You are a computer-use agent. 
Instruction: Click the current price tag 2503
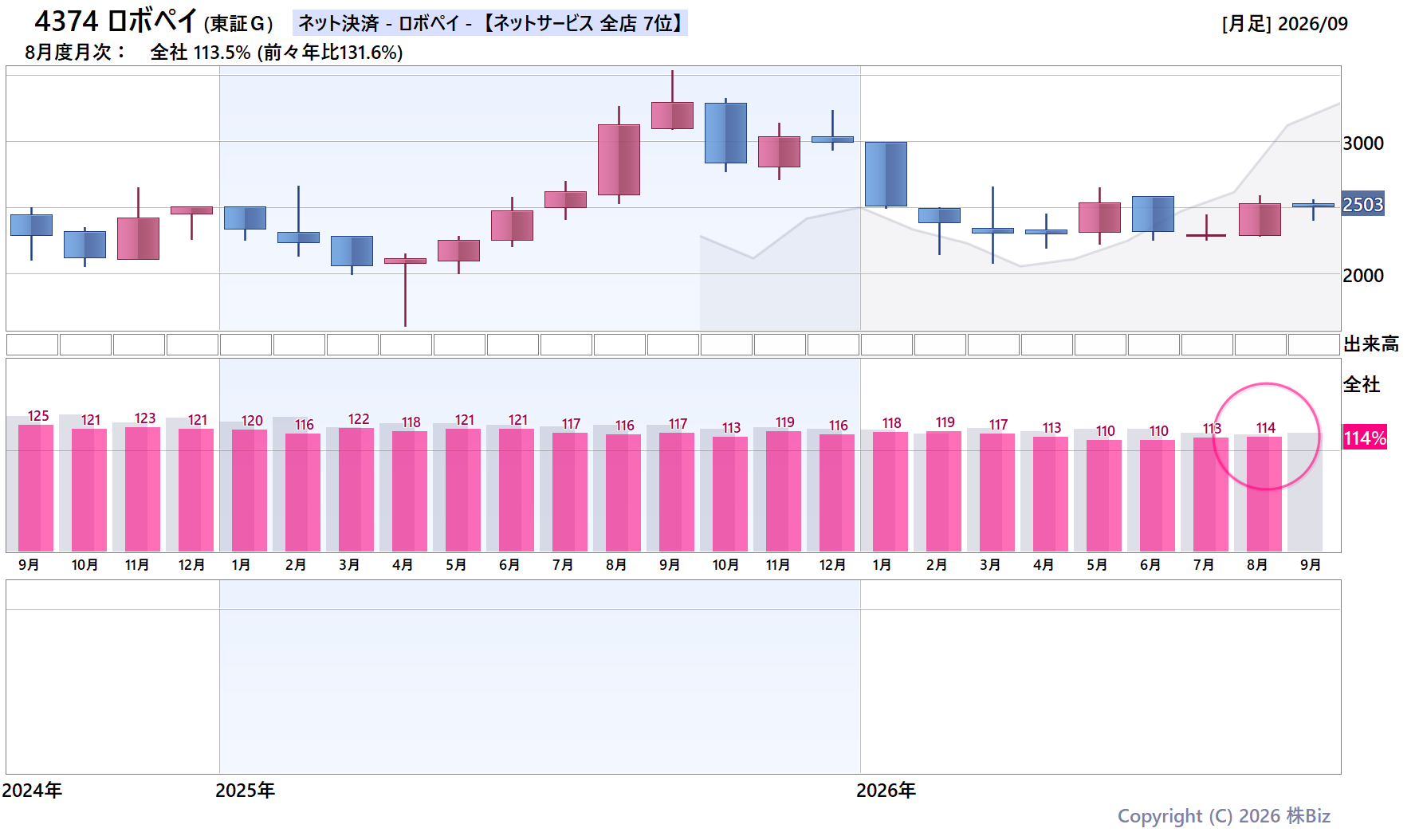pos(1363,205)
